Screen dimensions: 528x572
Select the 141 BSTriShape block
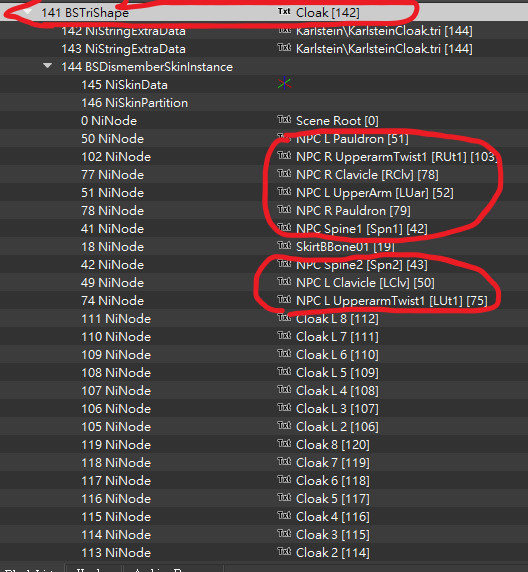tap(85, 13)
